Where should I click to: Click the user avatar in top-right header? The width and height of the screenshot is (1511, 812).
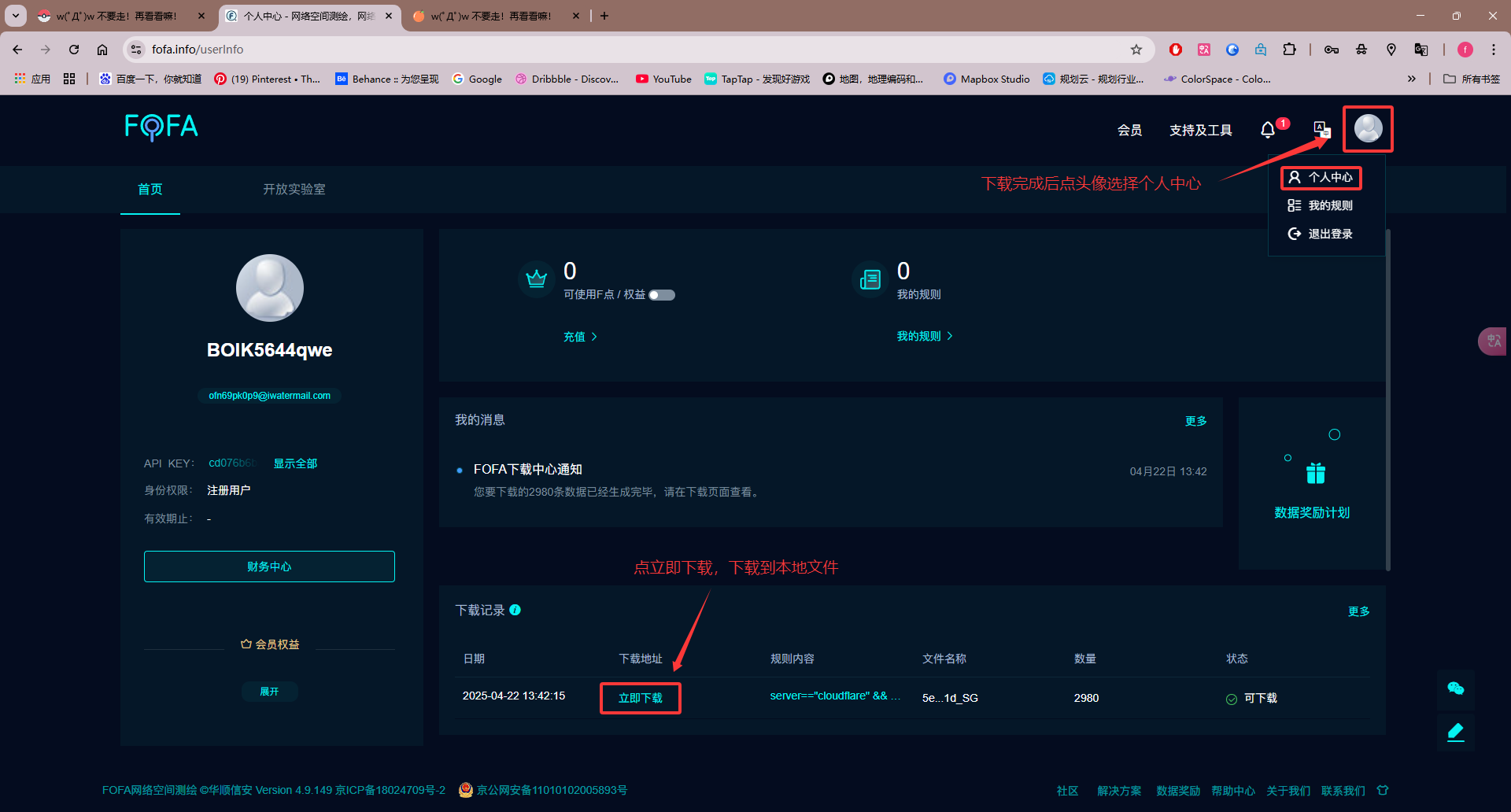click(x=1368, y=128)
